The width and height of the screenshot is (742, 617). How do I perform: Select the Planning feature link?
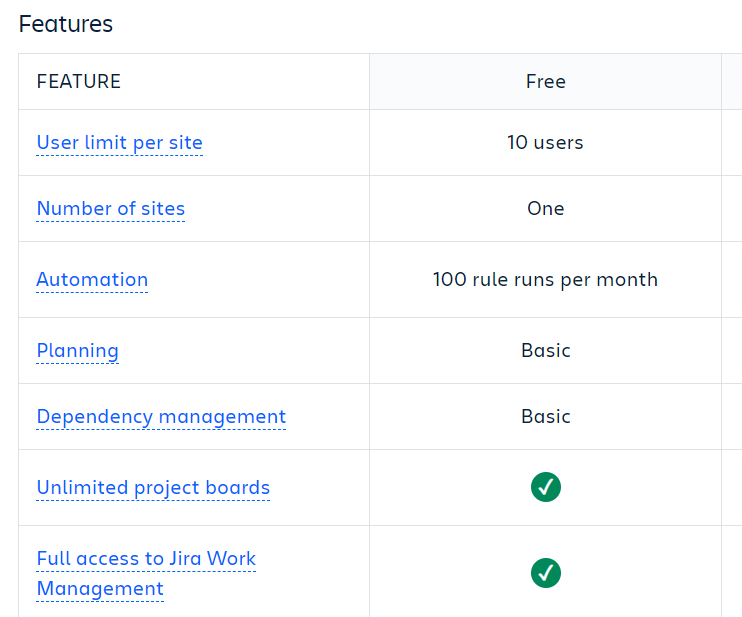click(x=78, y=351)
